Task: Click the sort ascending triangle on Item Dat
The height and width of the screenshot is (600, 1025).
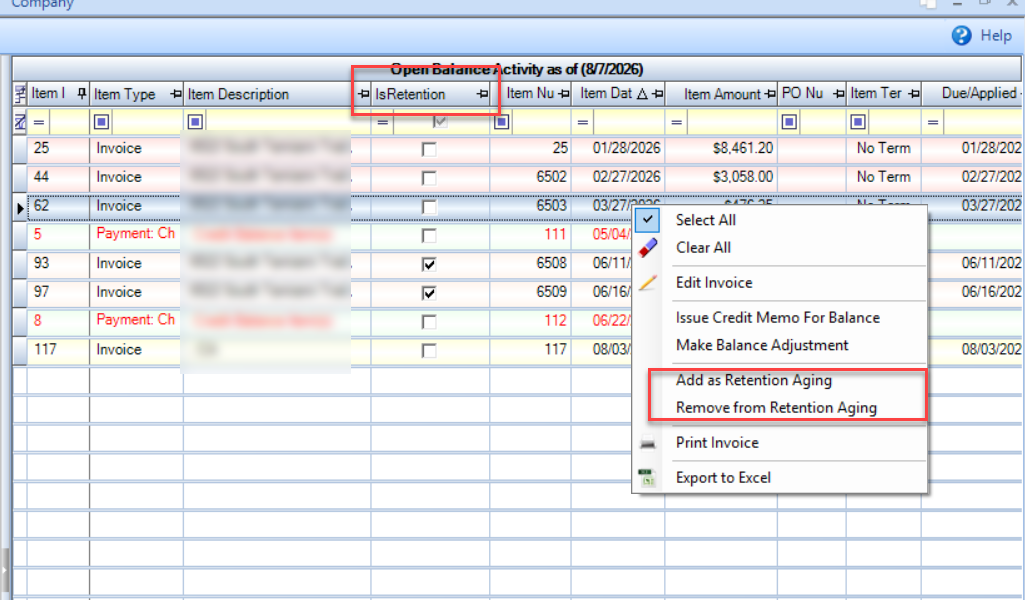Action: click(x=642, y=94)
